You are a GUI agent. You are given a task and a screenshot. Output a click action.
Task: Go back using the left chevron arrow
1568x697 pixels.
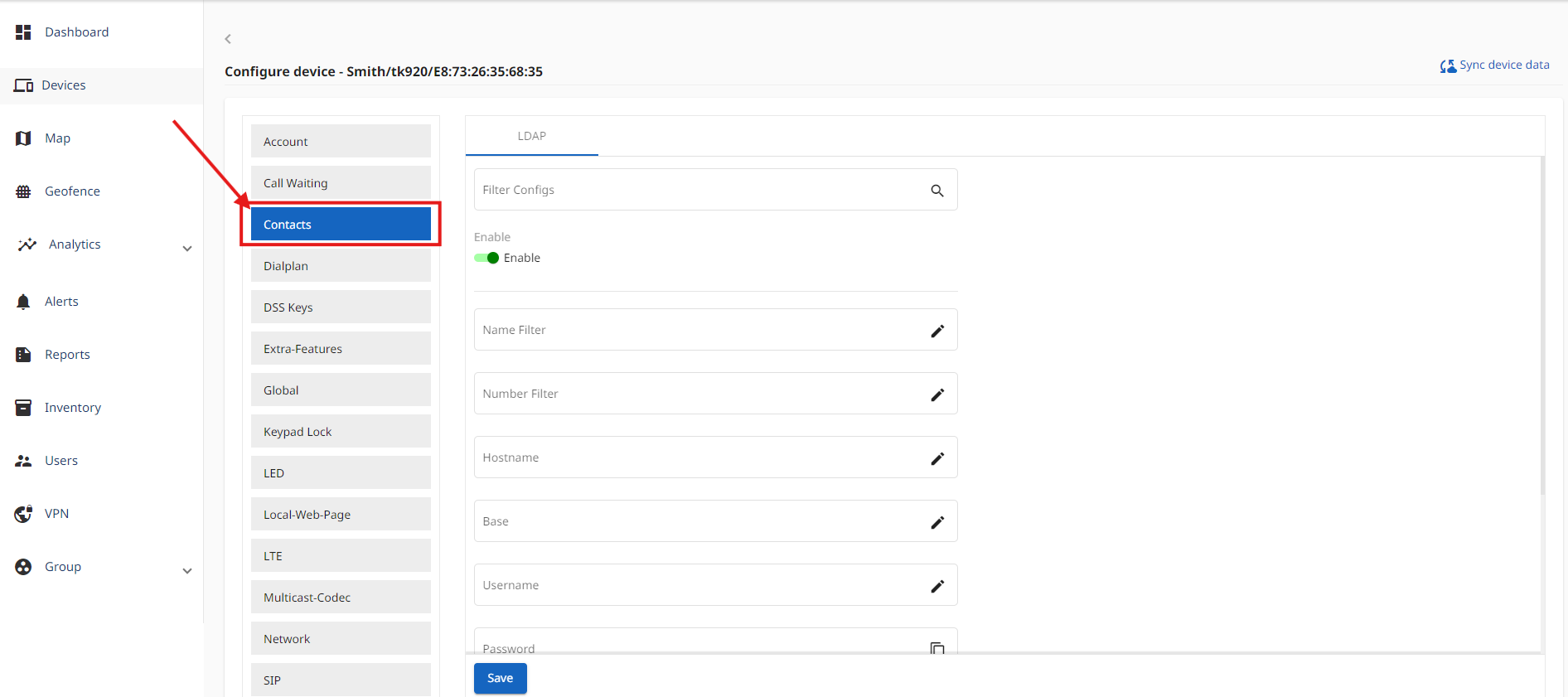[x=228, y=39]
